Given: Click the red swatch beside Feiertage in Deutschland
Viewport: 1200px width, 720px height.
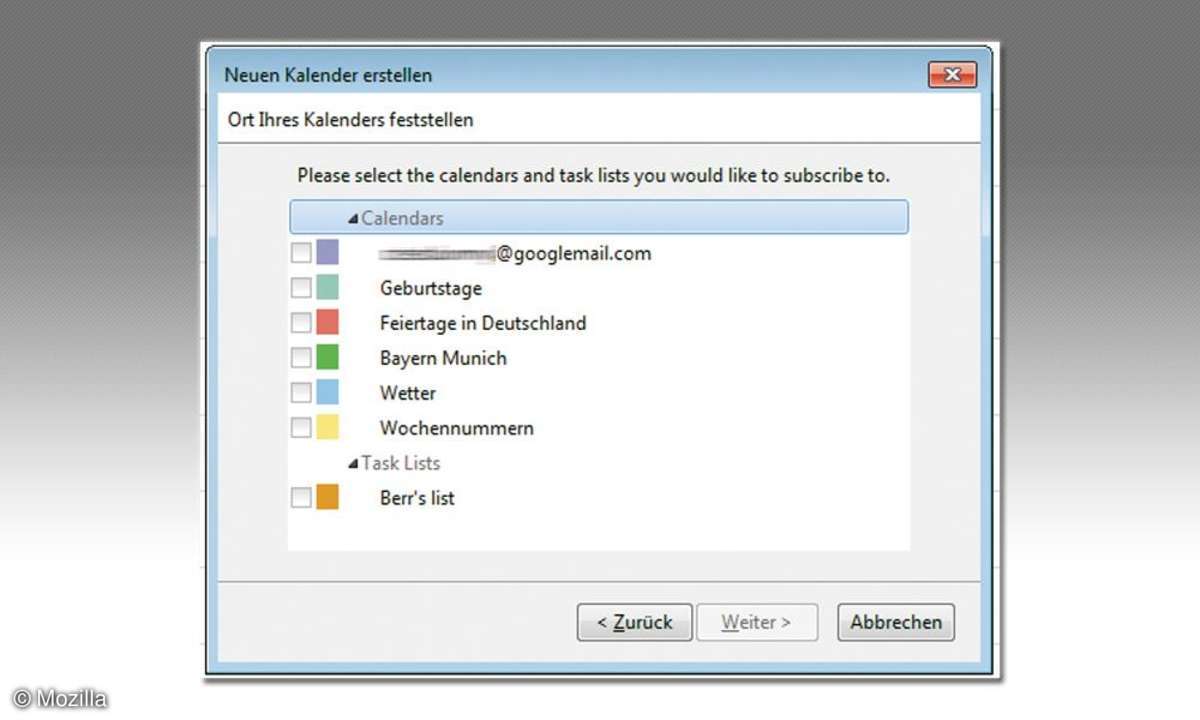Looking at the screenshot, I should tap(327, 323).
